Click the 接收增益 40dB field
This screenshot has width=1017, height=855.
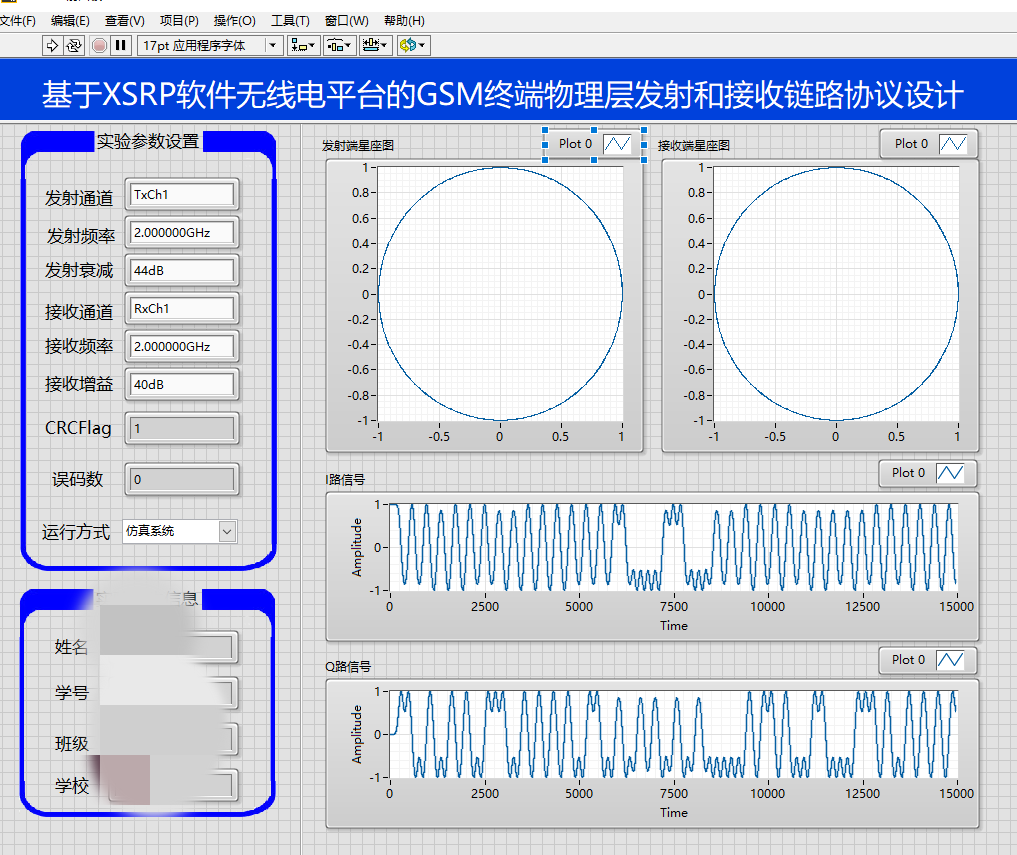(x=182, y=385)
